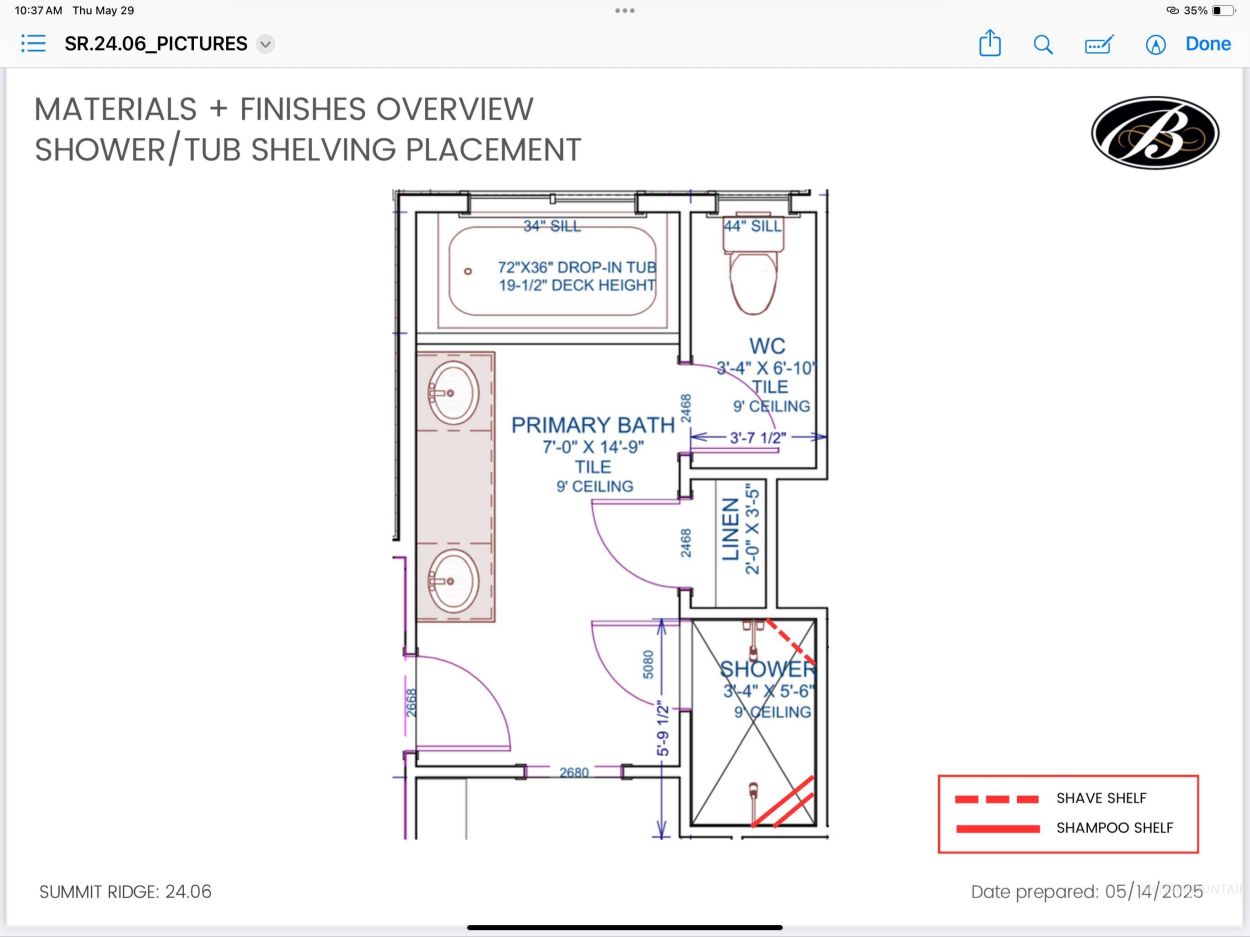Tap the 10:37 AM clock in status bar
Screen dimensions: 1250x937
pyautogui.click(x=39, y=10)
